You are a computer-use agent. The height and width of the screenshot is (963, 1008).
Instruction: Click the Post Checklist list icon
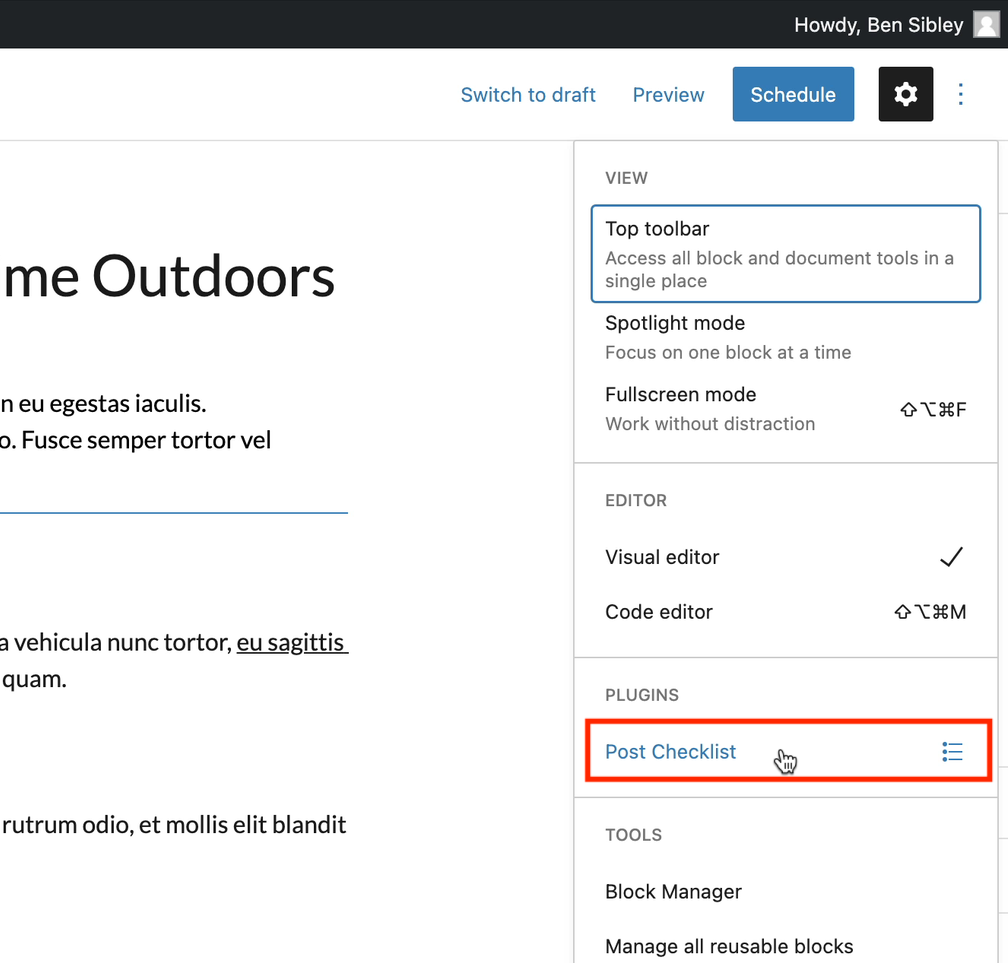pyautogui.click(x=952, y=752)
